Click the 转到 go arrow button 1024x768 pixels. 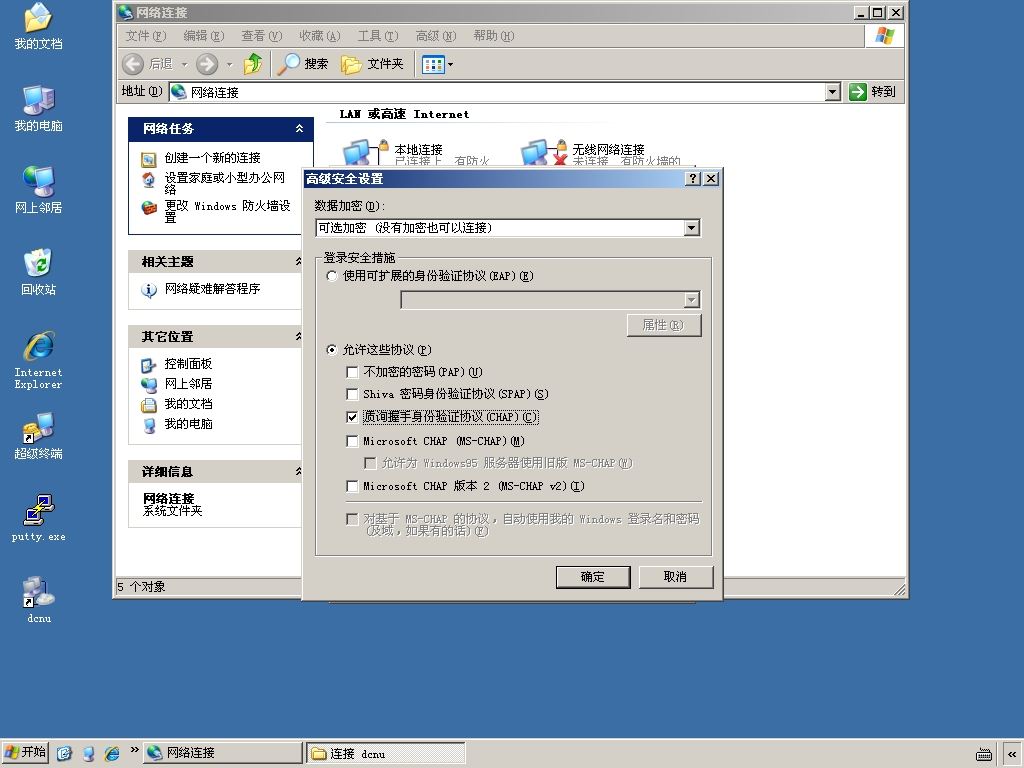(872, 91)
